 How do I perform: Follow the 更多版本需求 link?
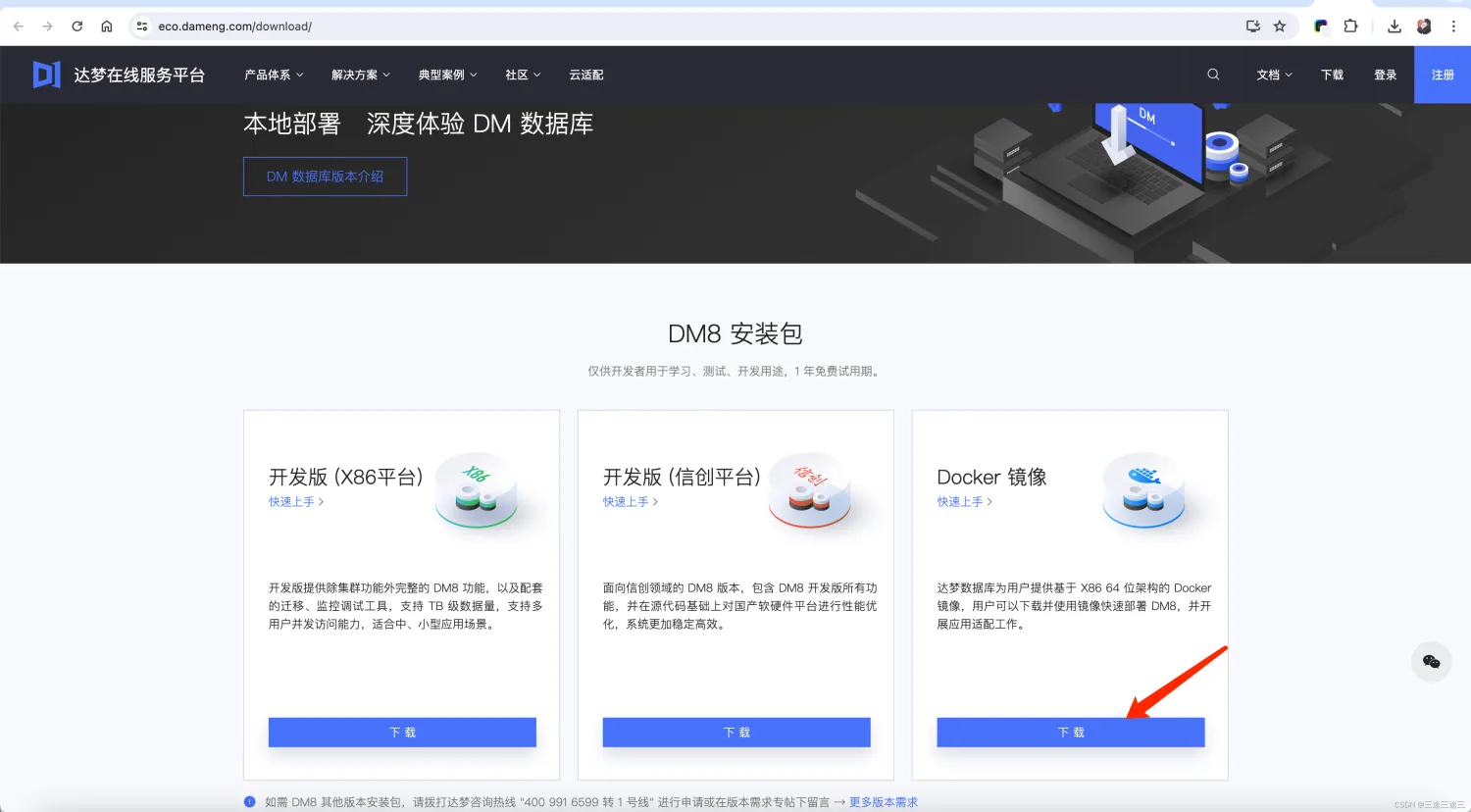click(882, 801)
